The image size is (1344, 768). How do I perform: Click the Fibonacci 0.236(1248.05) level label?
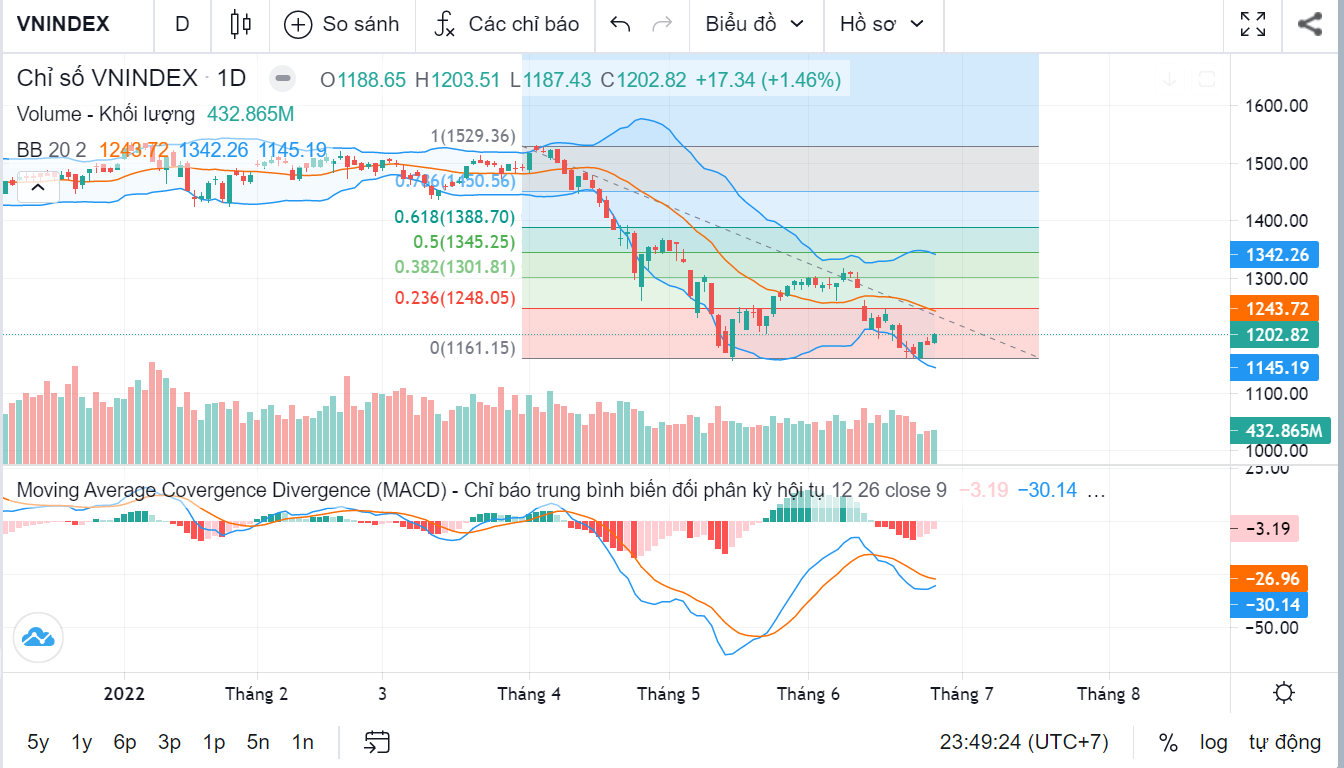(x=454, y=297)
